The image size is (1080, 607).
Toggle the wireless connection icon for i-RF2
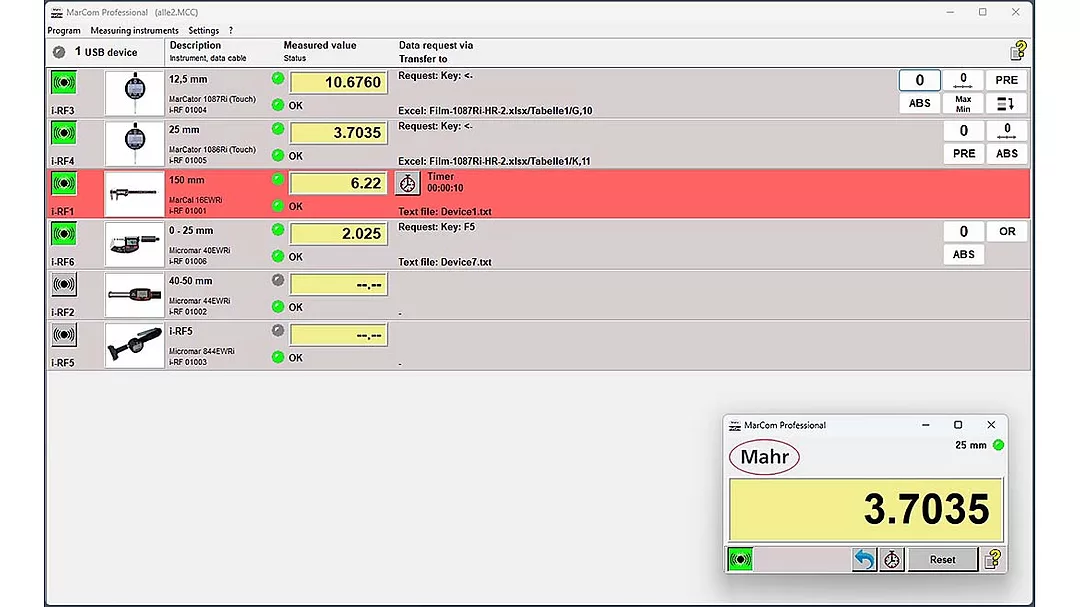[x=64, y=284]
